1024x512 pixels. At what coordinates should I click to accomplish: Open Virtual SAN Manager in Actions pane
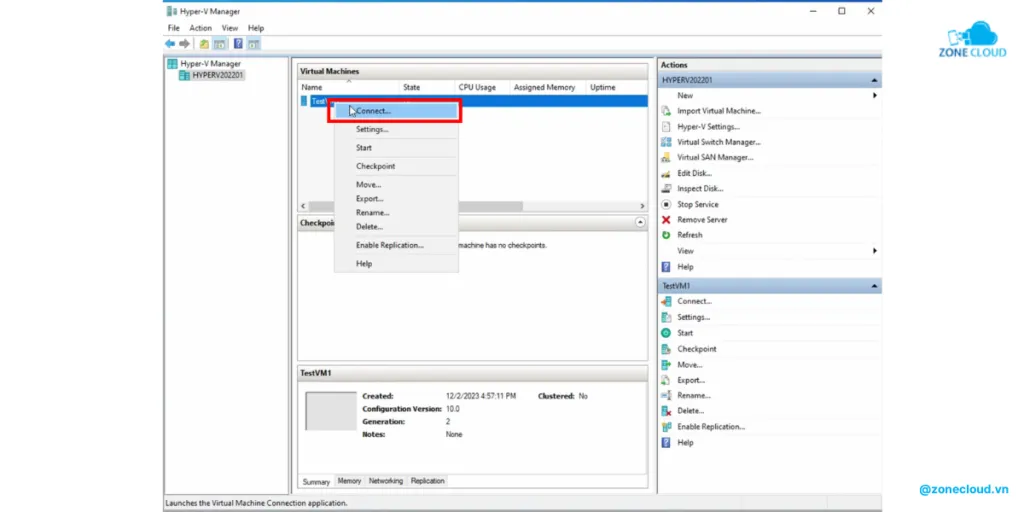tap(715, 157)
